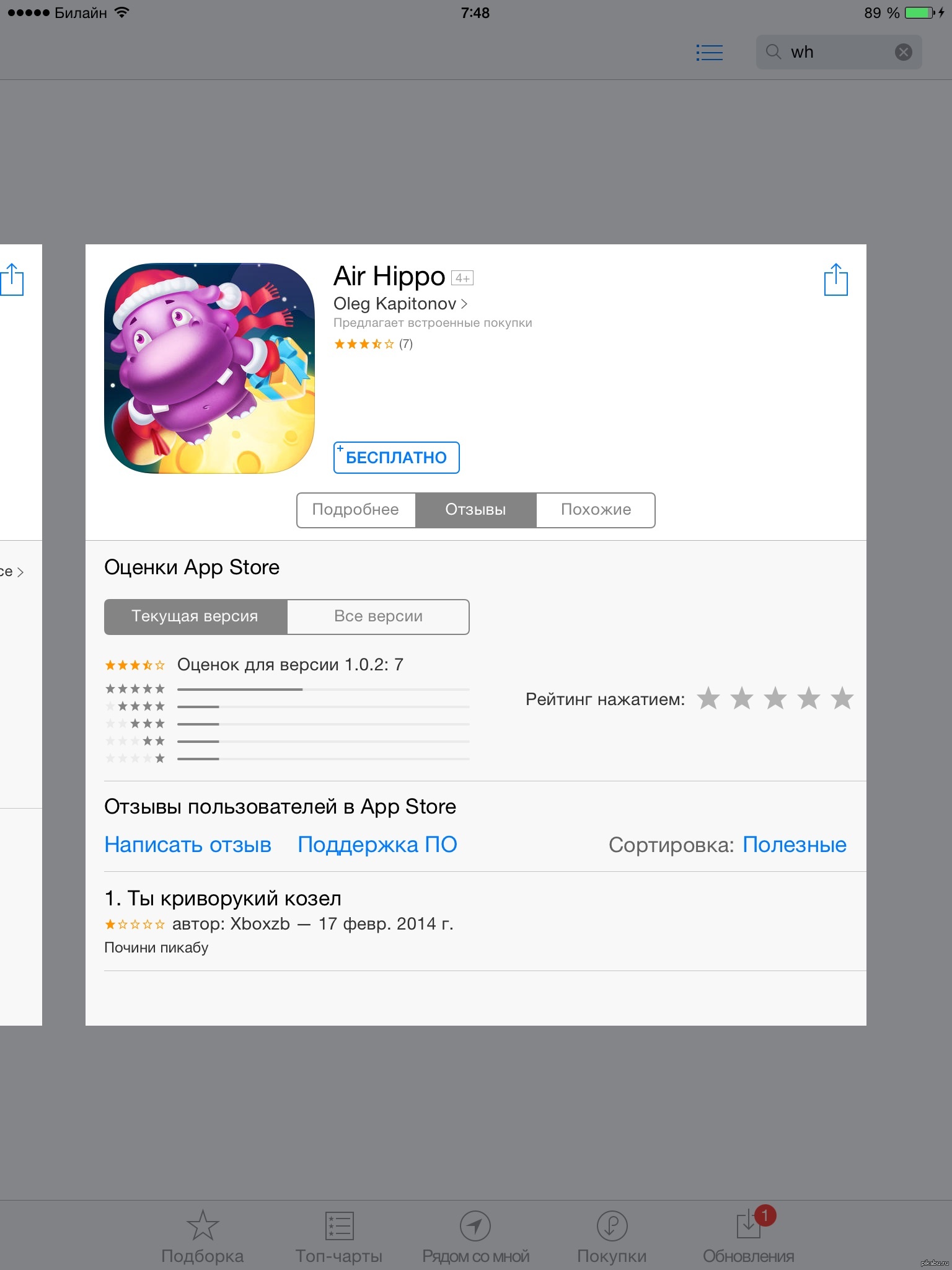Viewport: 952px width, 1270px height.
Task: Switch ratings to Все версии
Action: point(378,616)
